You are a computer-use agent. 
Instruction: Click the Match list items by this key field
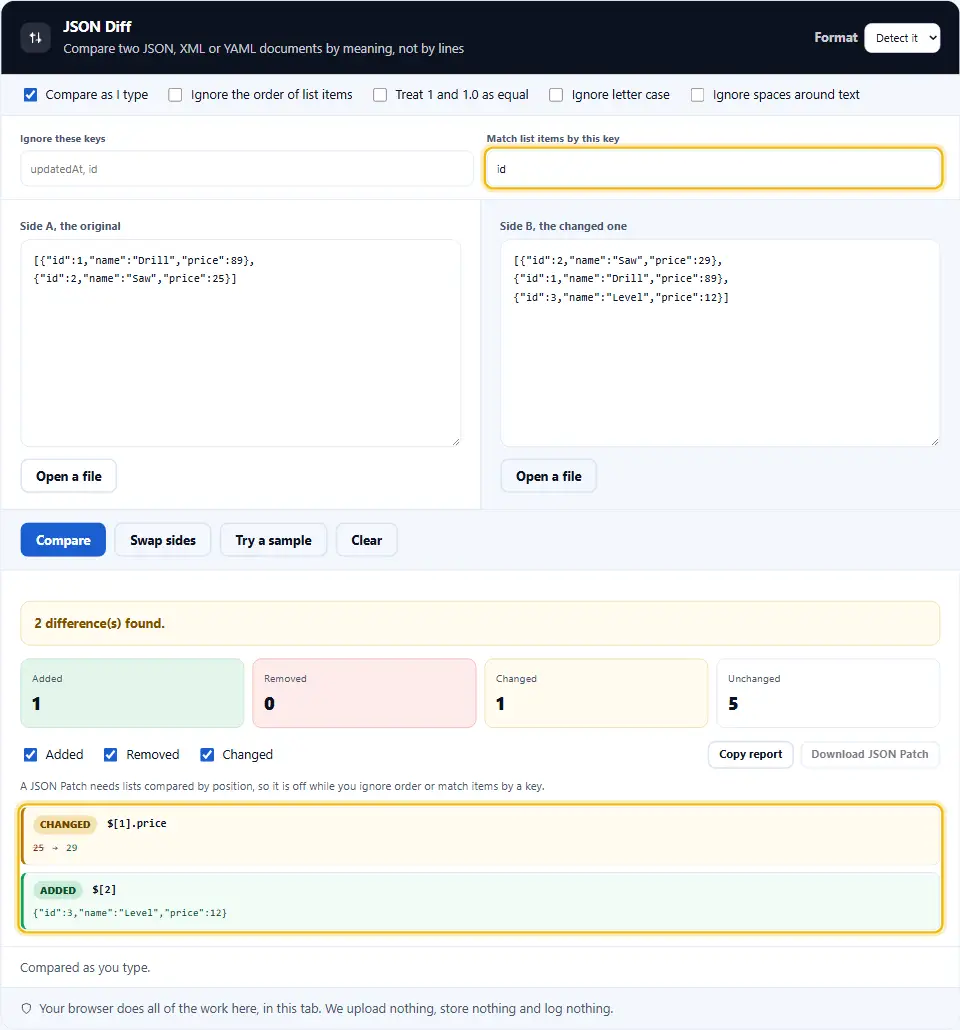coord(714,169)
